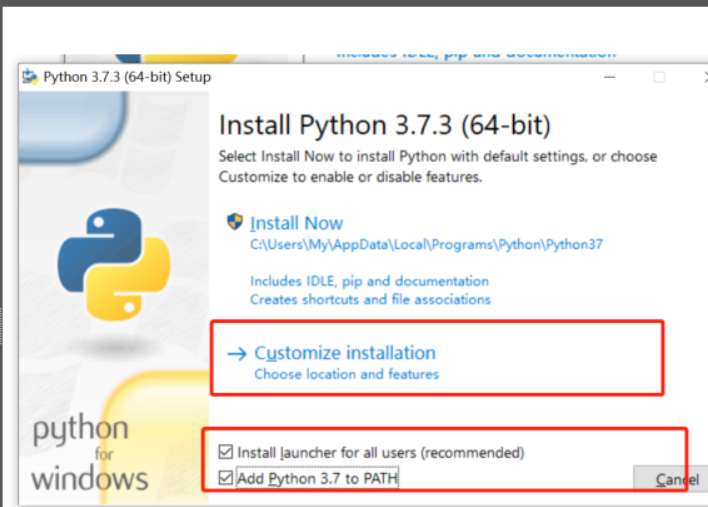Click the Python installer icon in title bar
This screenshot has height=507, width=708.
pos(30,77)
